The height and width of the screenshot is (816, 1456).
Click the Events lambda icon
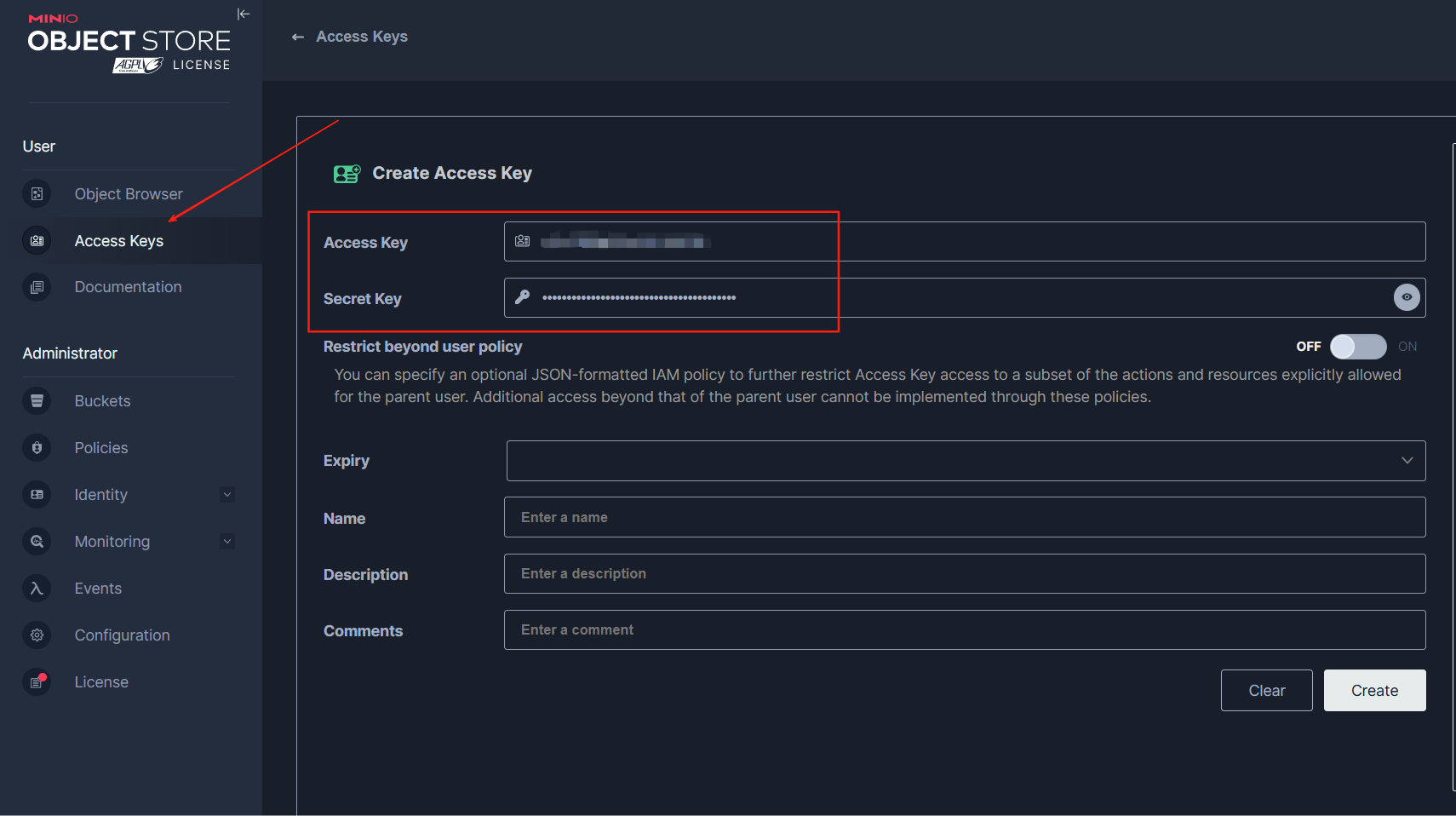37,589
